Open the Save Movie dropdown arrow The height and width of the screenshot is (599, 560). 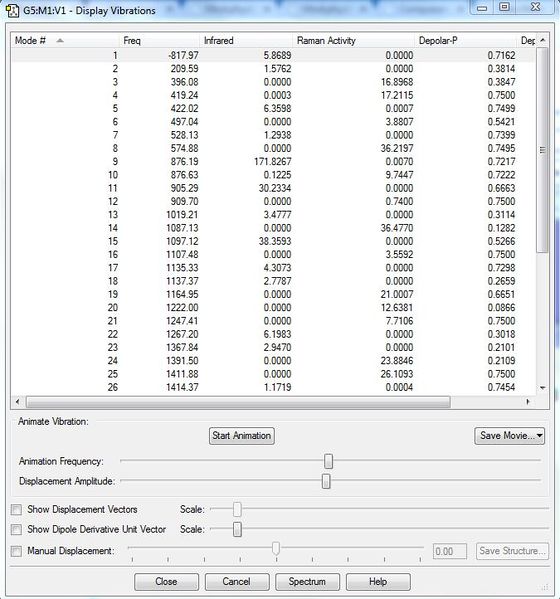click(540, 435)
